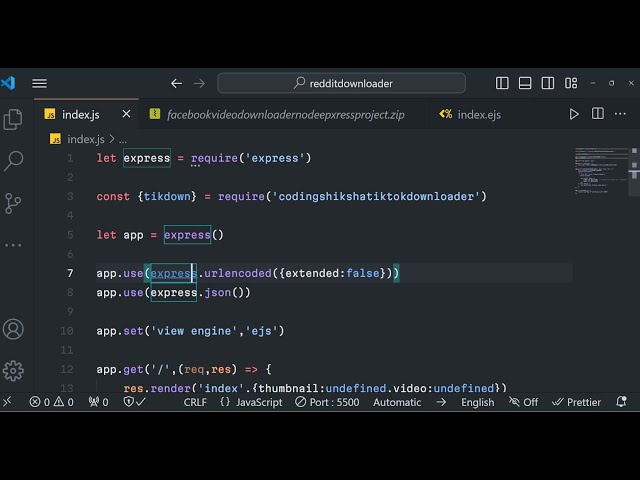Screen dimensions: 640x480
Task: Open the Manage settings gear
Action: point(13,370)
